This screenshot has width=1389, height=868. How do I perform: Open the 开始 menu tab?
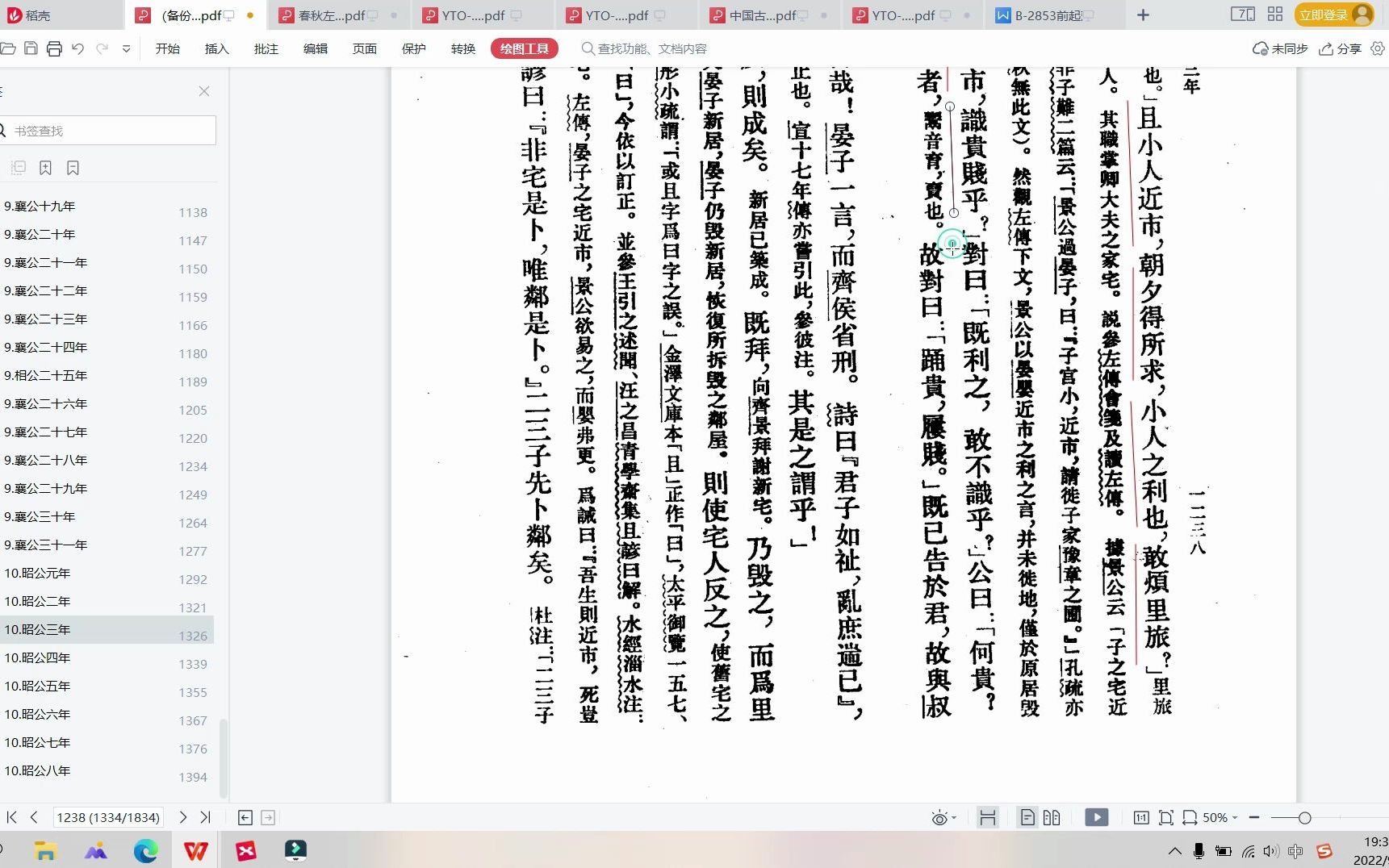[x=168, y=49]
